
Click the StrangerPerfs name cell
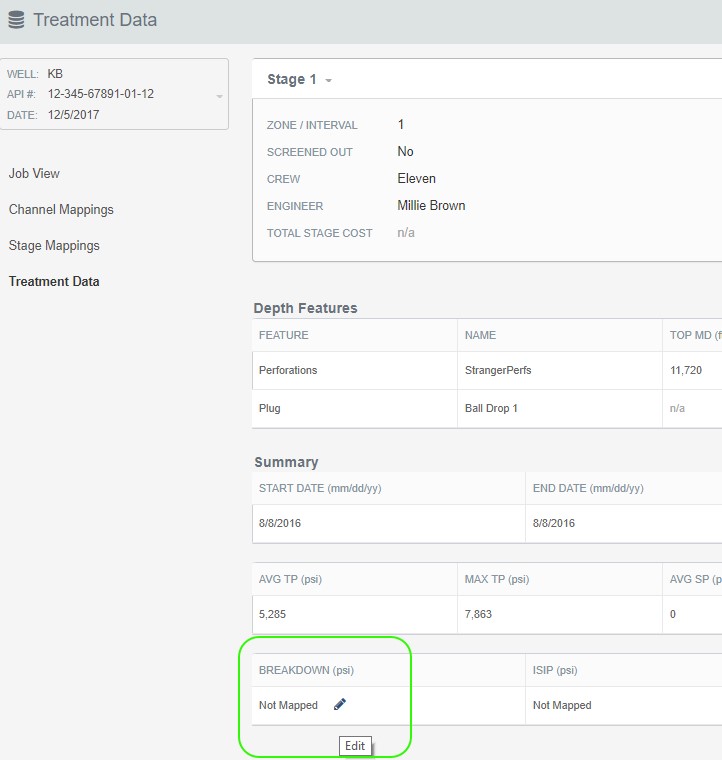(498, 370)
